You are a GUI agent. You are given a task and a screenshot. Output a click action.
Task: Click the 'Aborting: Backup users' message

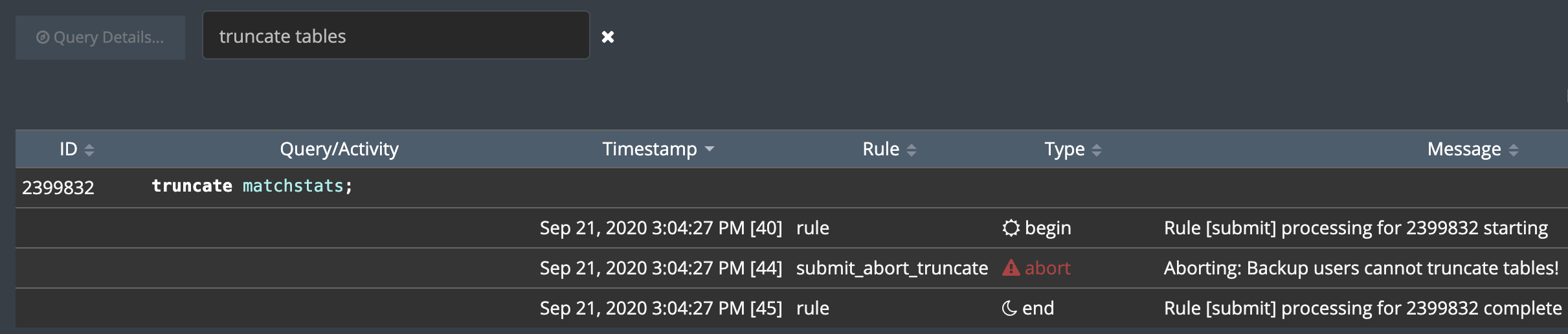[1361, 268]
